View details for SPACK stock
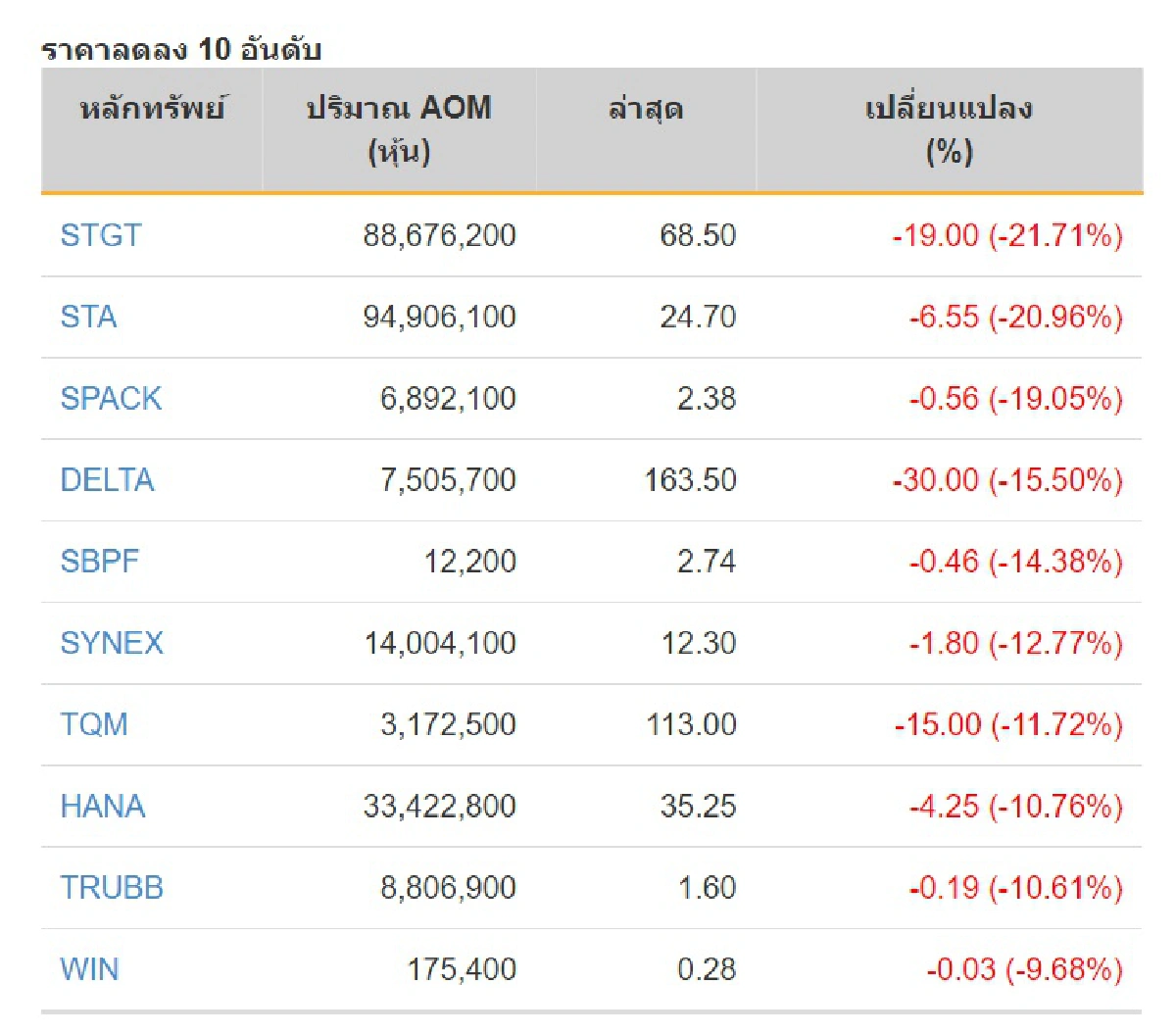The image size is (1176, 1034). pos(111,399)
